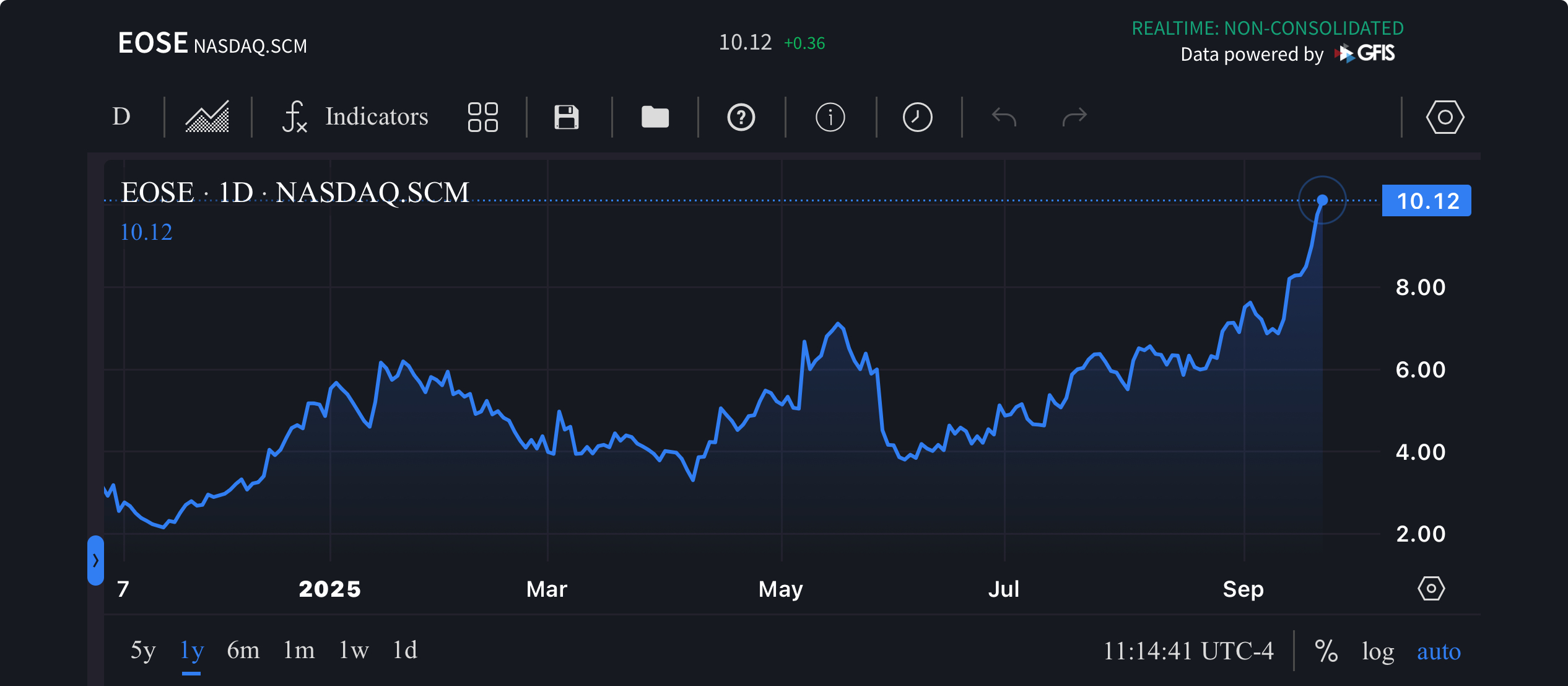Expand the left side panel arrow
Viewport: 1568px width, 686px height.
95,560
